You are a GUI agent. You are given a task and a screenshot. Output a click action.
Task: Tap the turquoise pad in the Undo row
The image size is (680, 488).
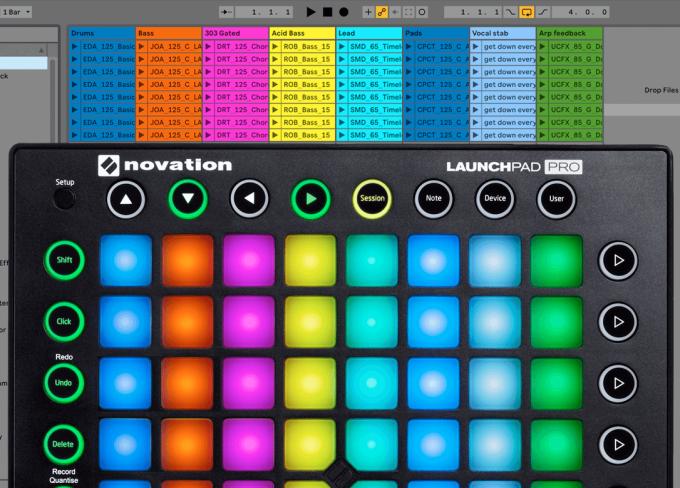click(x=372, y=383)
